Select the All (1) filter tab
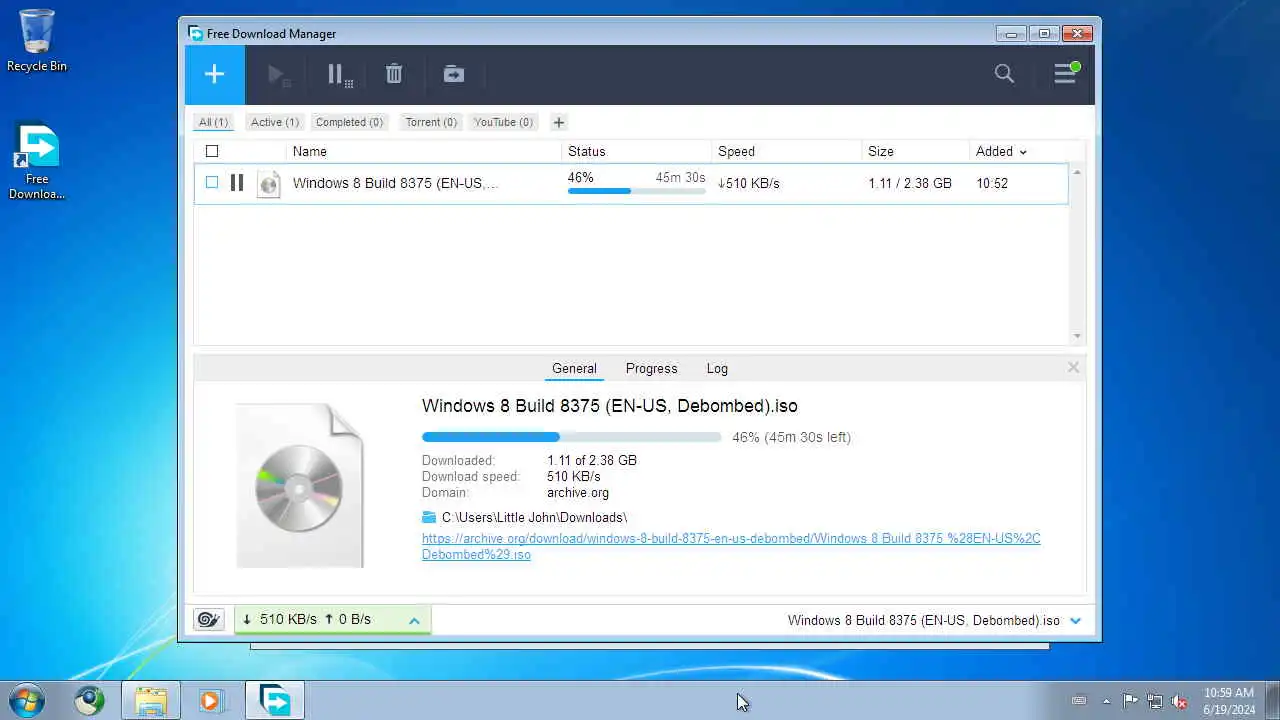 click(213, 122)
